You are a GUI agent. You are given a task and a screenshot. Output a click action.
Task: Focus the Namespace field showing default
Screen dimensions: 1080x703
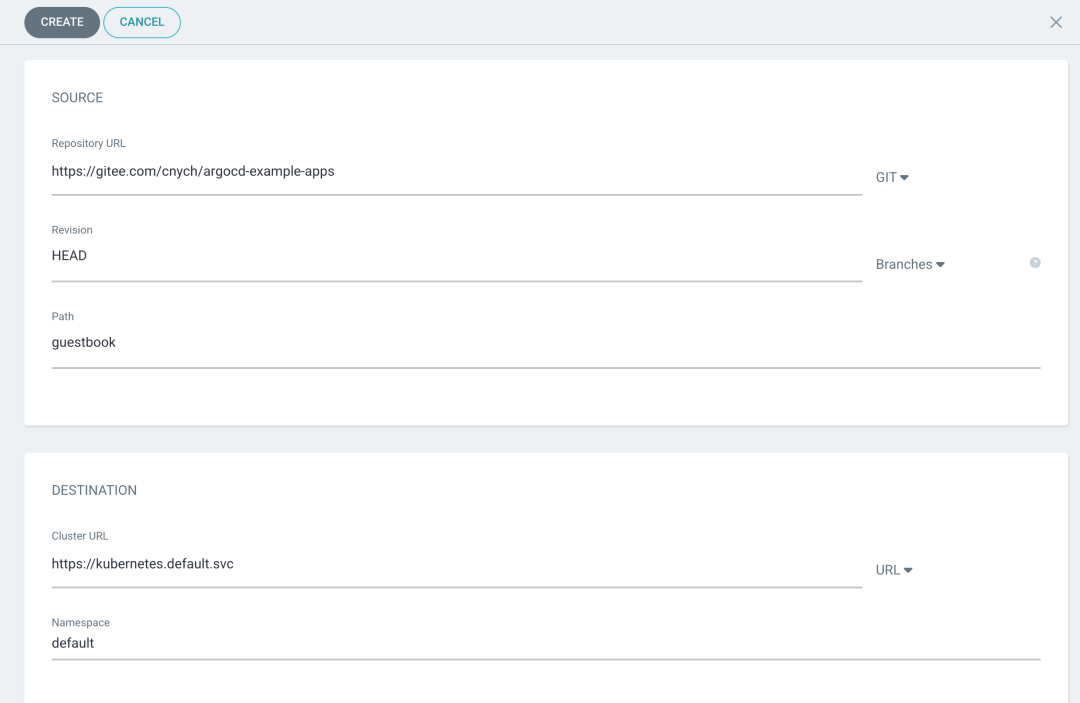pyautogui.click(x=545, y=644)
